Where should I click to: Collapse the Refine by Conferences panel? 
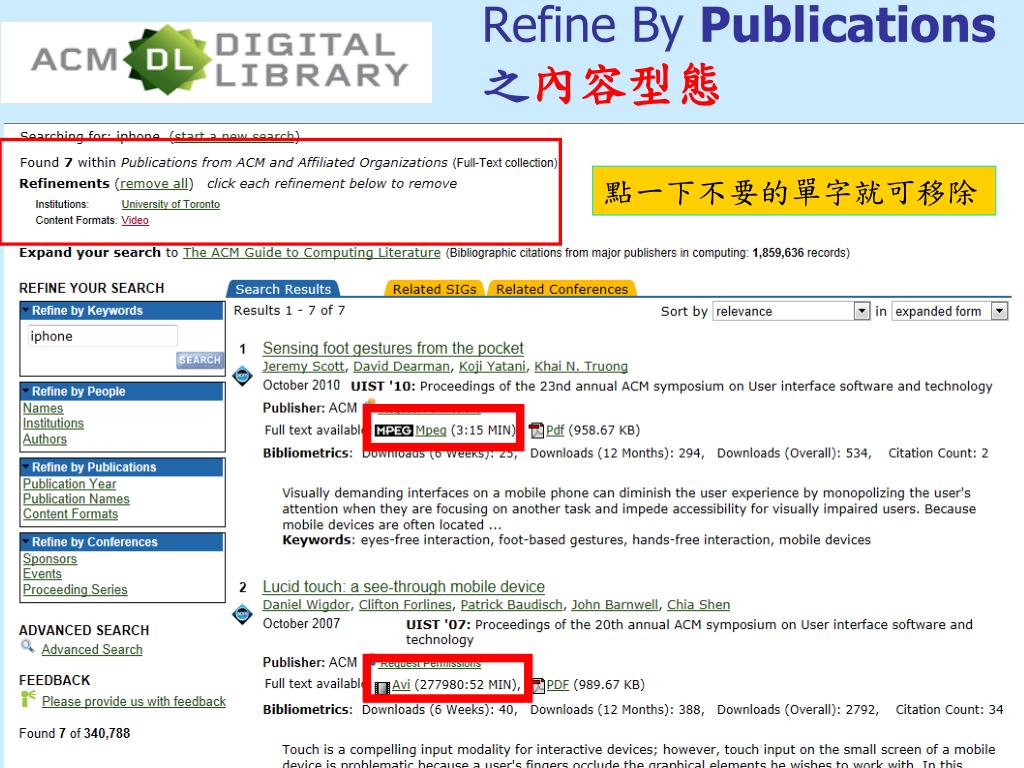(x=25, y=541)
